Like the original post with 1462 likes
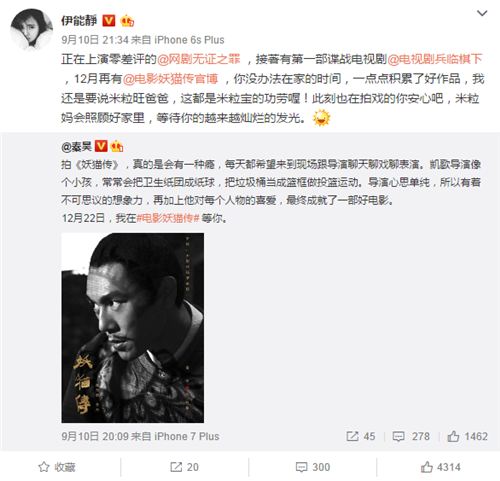Viewport: 500px width, 481px height. point(467,436)
